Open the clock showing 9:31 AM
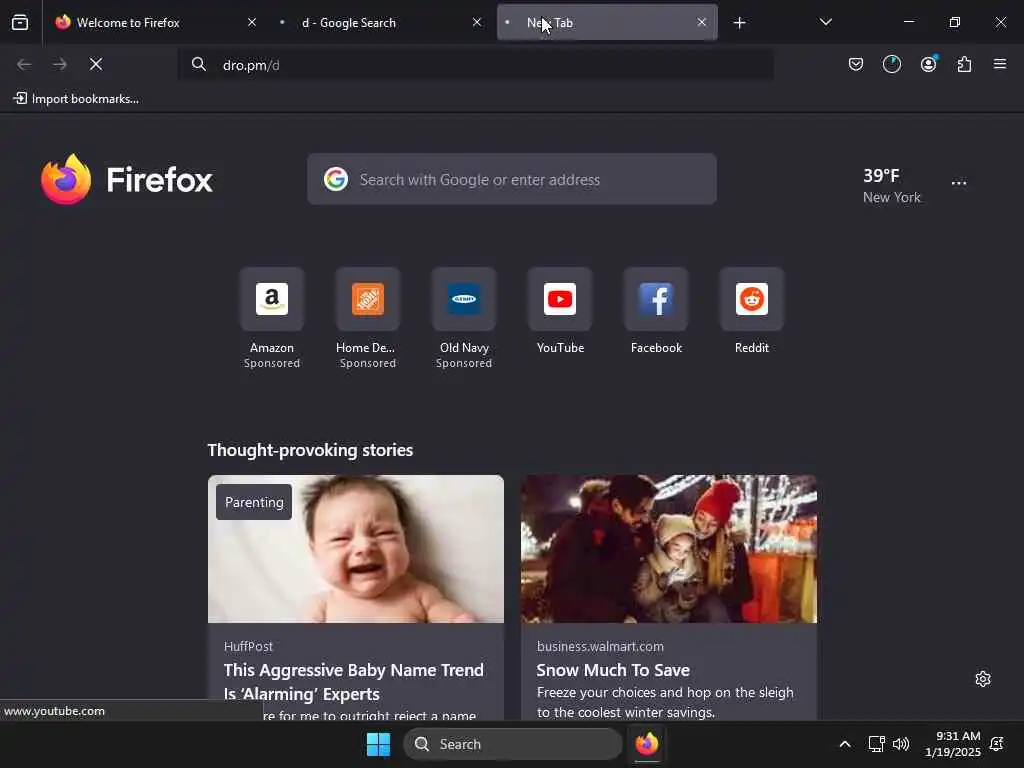The width and height of the screenshot is (1024, 768). pyautogui.click(x=953, y=744)
